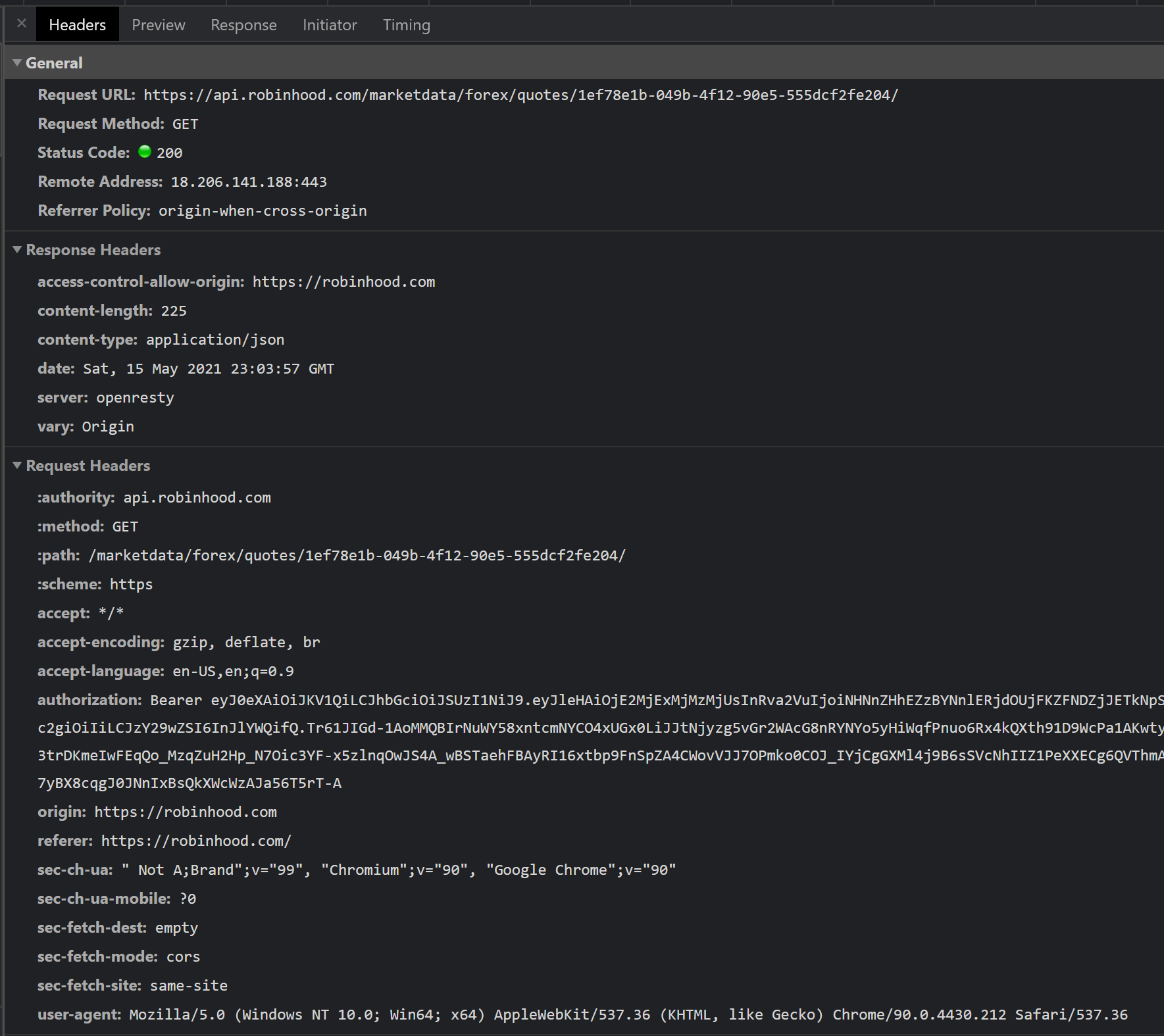Select accept-encoding gzip, deflate, br value
The width and height of the screenshot is (1164, 1036).
point(246,642)
